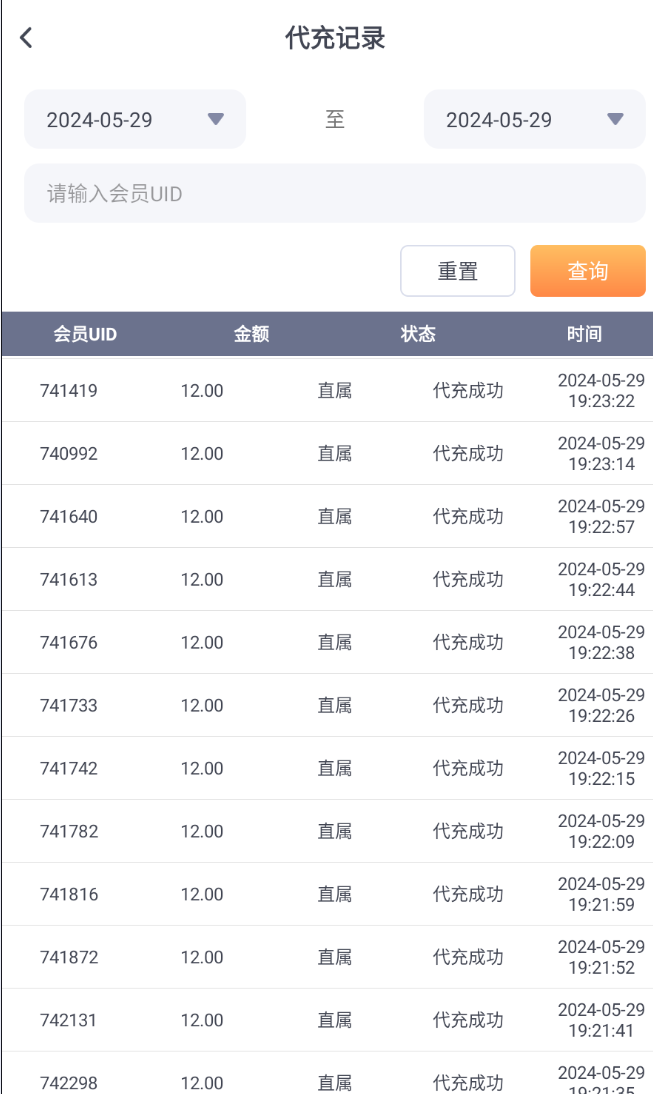Click the 状态 column header

[418, 334]
